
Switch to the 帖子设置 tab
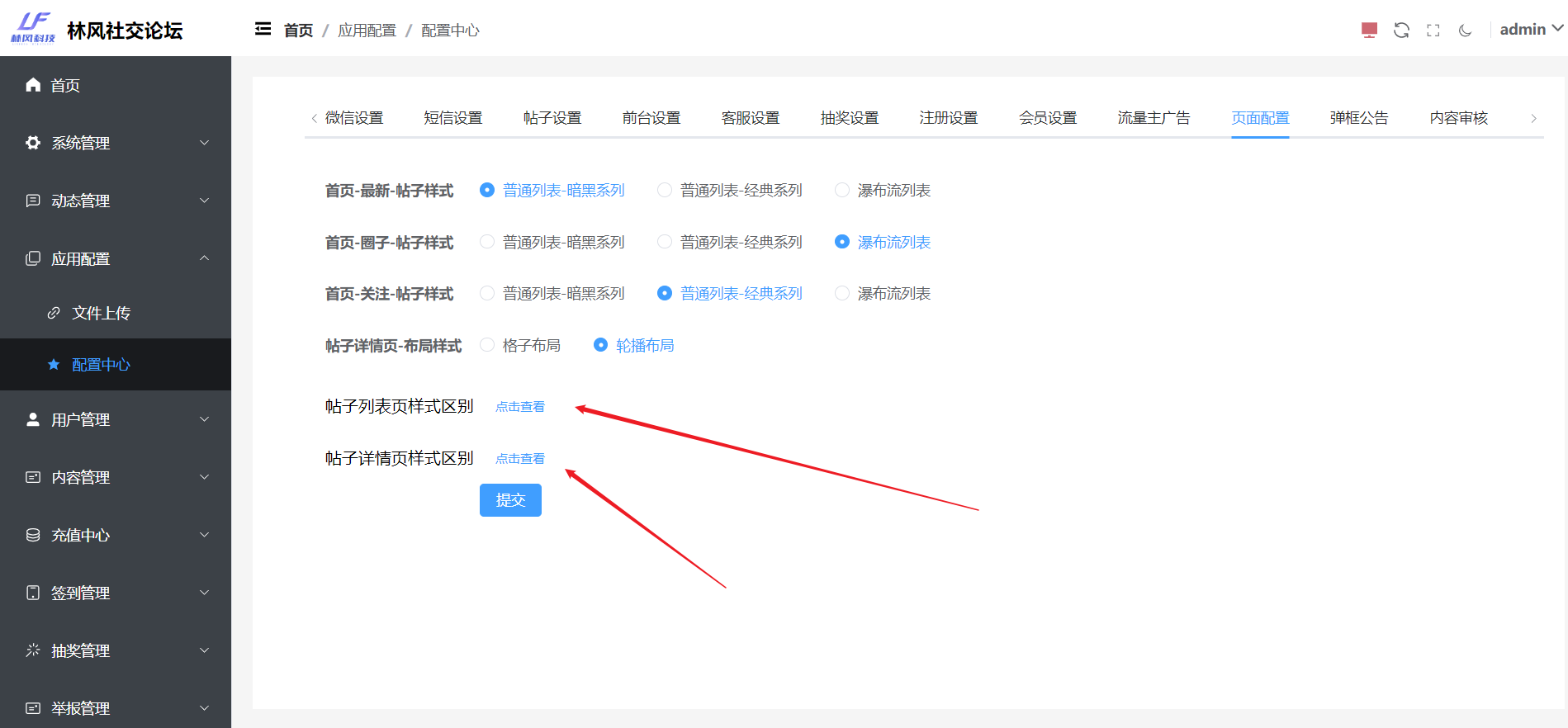pos(552,118)
